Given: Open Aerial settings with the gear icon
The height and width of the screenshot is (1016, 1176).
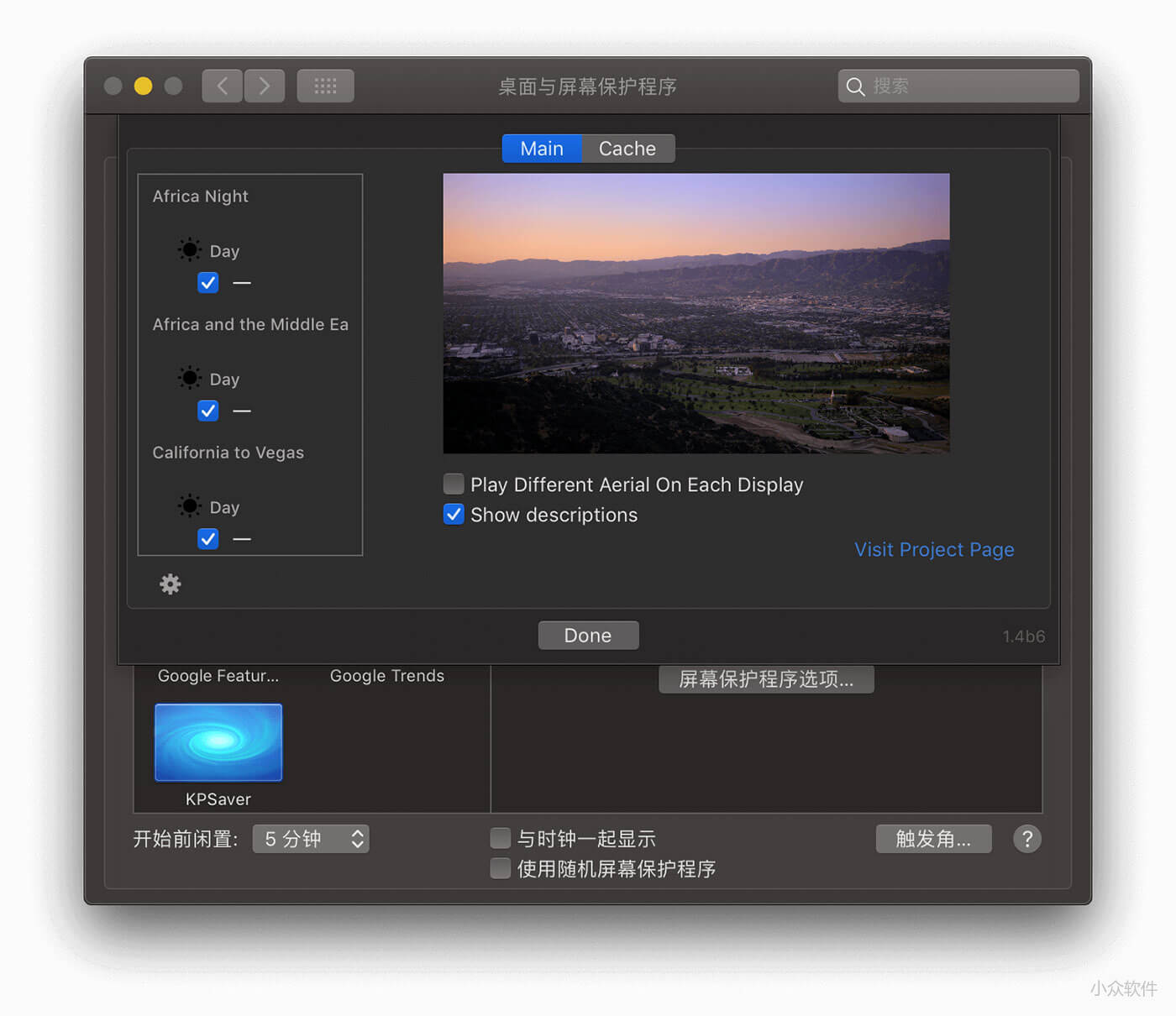Looking at the screenshot, I should point(170,584).
